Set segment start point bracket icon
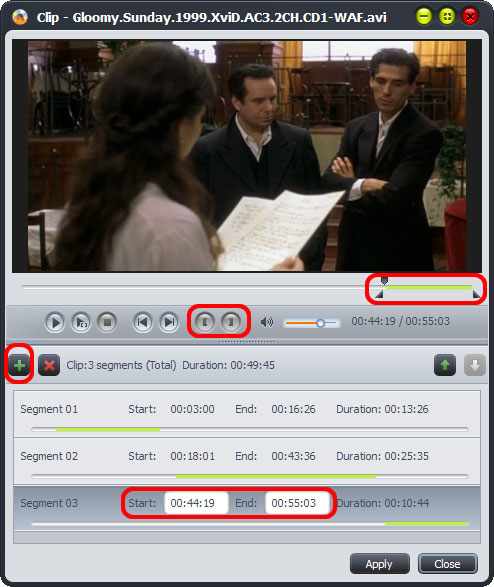 [205, 322]
